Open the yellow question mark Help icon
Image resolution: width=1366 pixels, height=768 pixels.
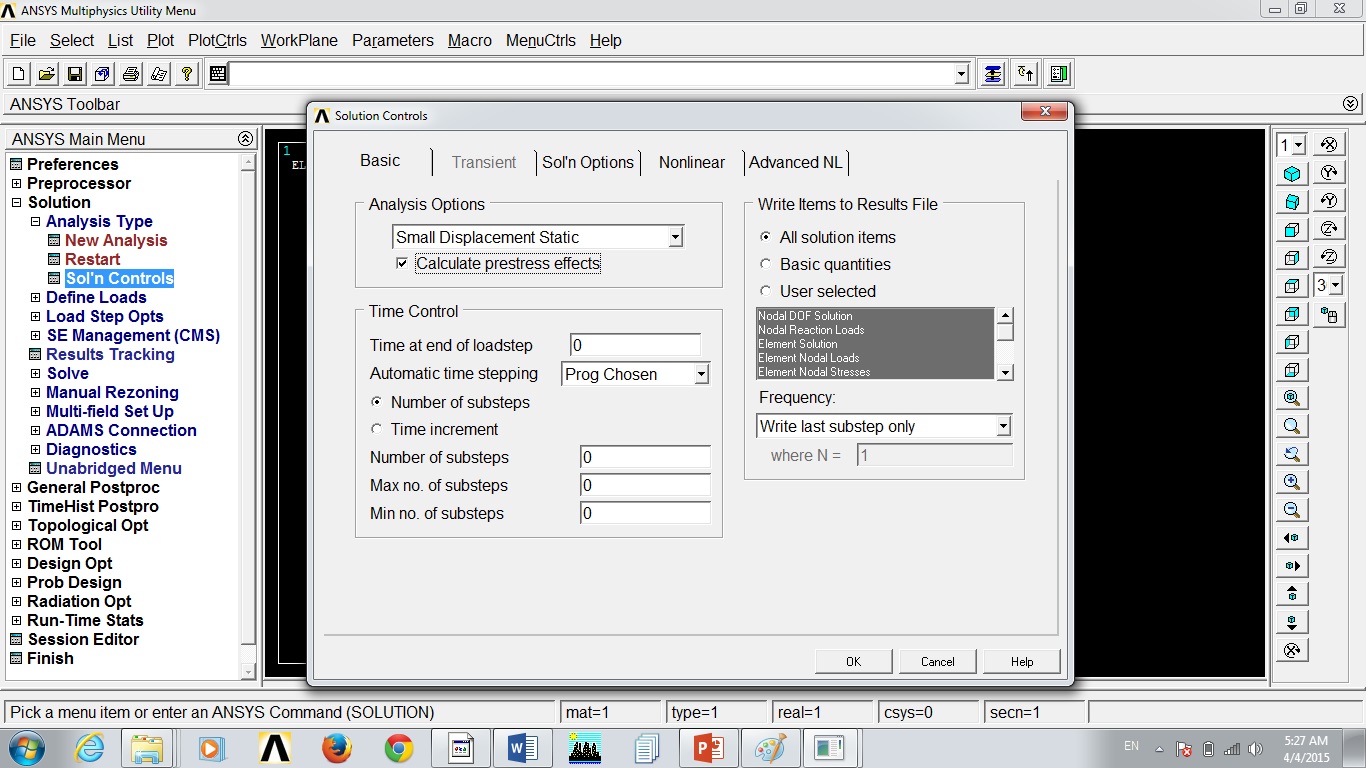tap(186, 74)
